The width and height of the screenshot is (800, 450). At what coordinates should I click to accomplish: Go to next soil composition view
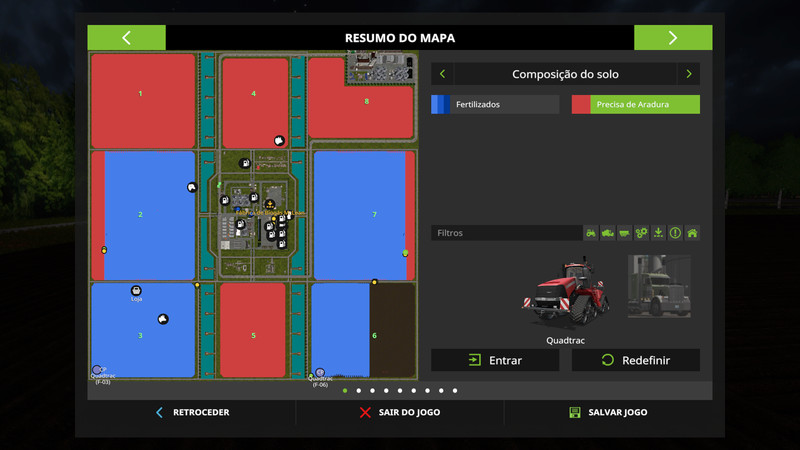pyautogui.click(x=688, y=74)
